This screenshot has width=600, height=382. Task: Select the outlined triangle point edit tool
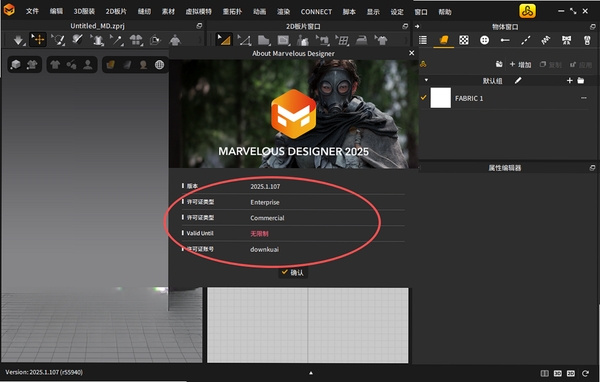coord(244,40)
